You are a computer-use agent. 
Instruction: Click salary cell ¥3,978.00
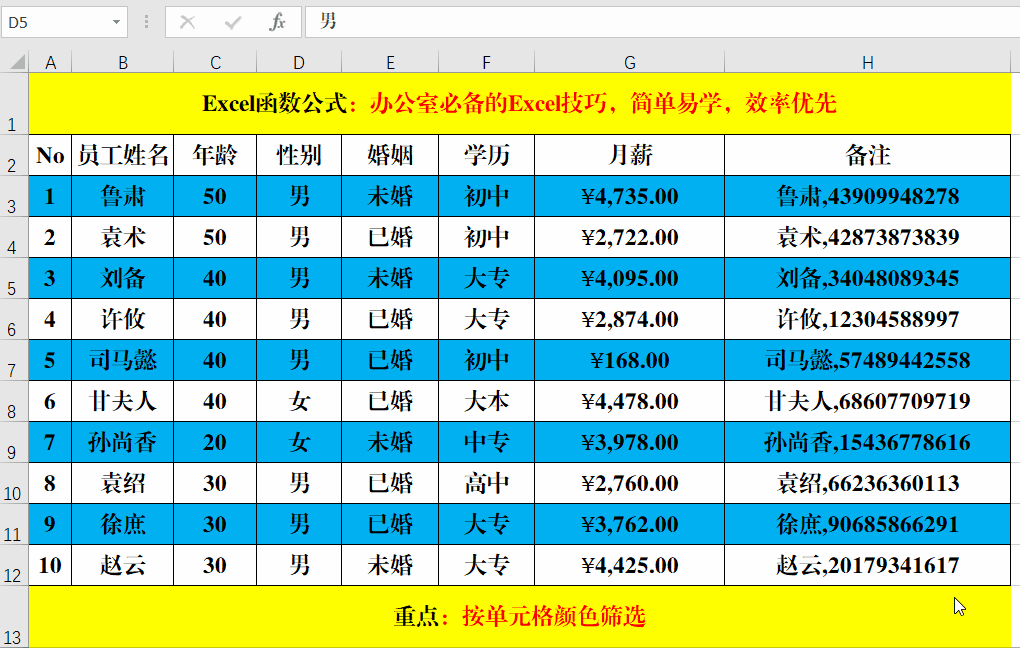[630, 442]
